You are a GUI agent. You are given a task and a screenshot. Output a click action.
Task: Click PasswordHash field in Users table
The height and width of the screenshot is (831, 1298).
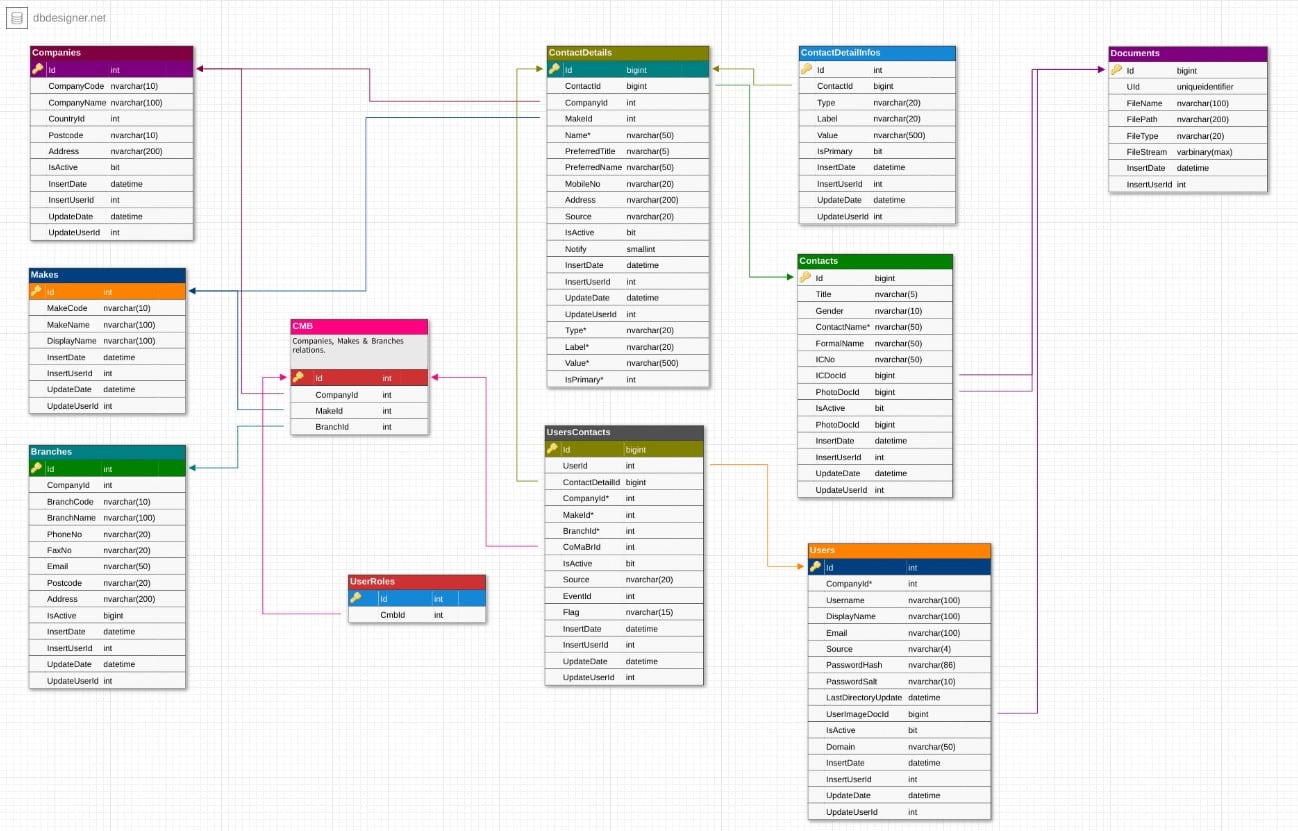(x=899, y=665)
